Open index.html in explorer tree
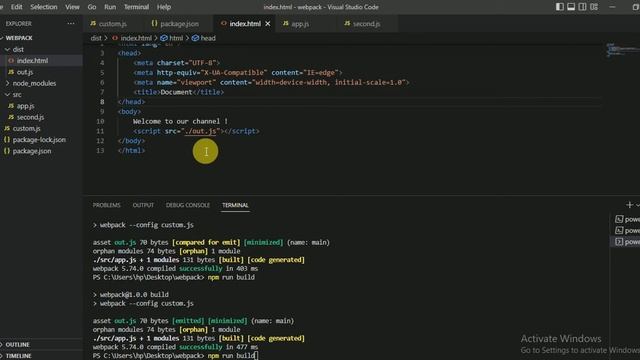Viewport: 640px width, 360px height. (32, 61)
